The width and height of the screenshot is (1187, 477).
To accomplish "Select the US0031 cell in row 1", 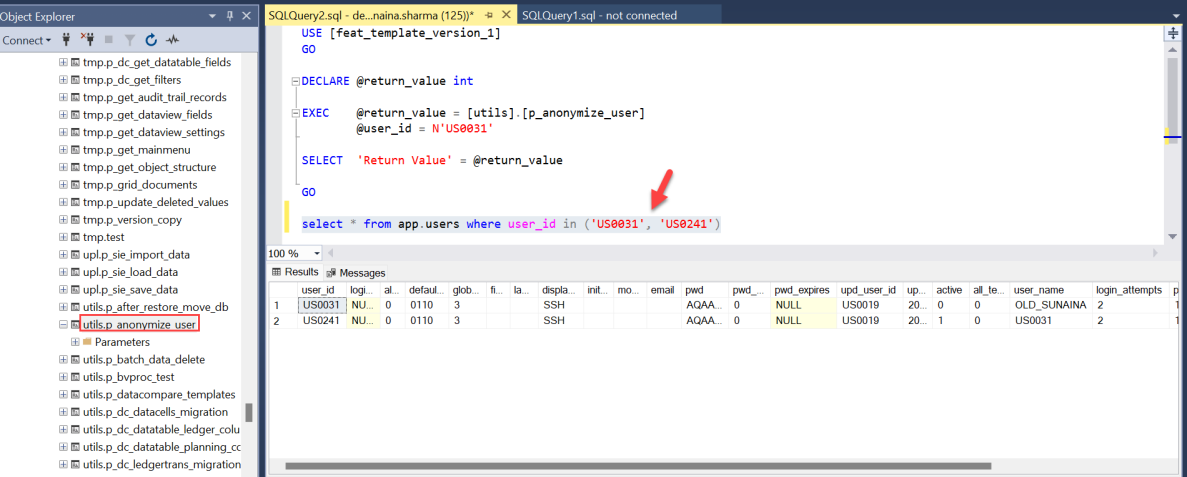I will click(x=322, y=305).
